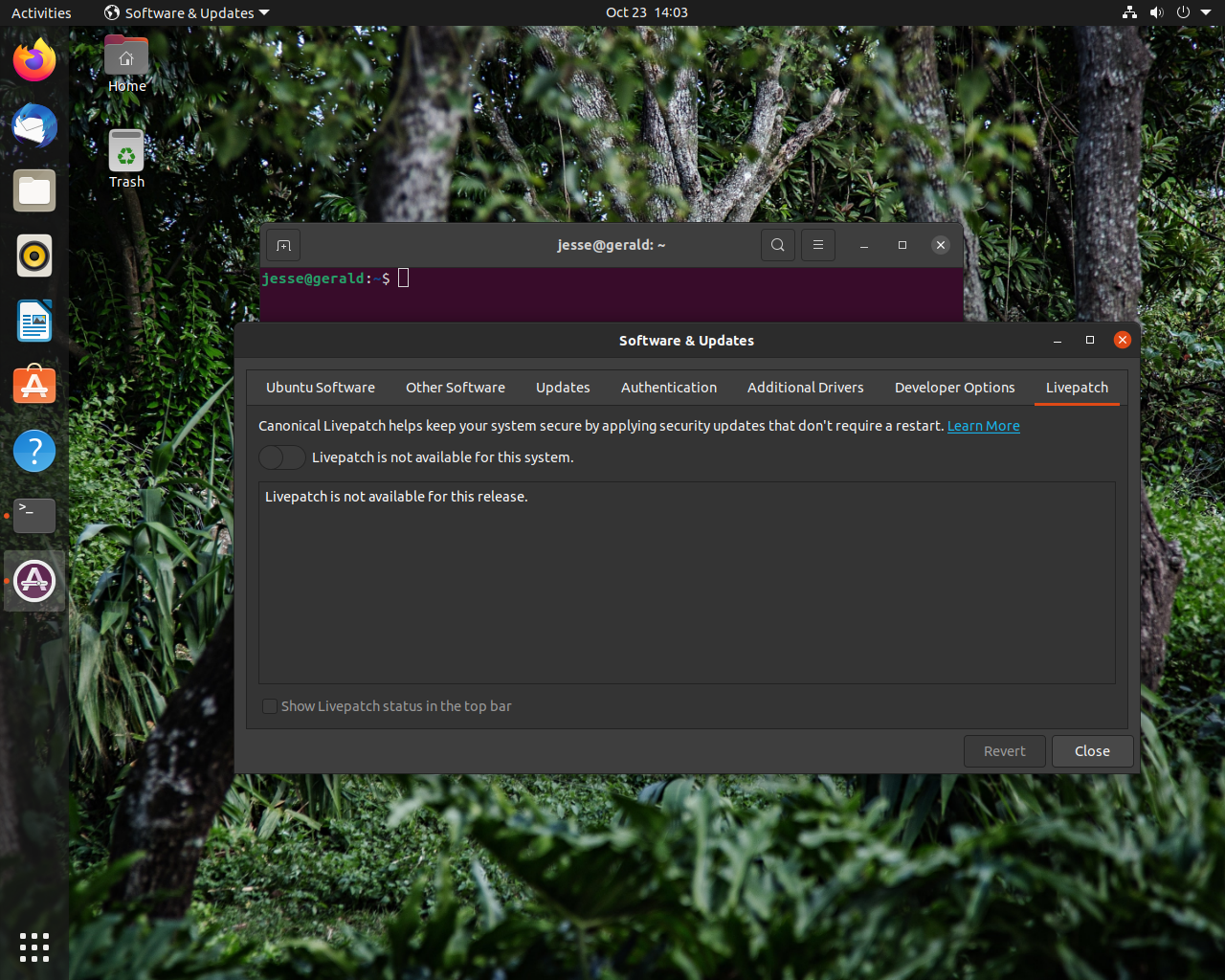The width and height of the screenshot is (1225, 980).
Task: Launch Thunderbird Mail from the dock
Action: (x=34, y=125)
